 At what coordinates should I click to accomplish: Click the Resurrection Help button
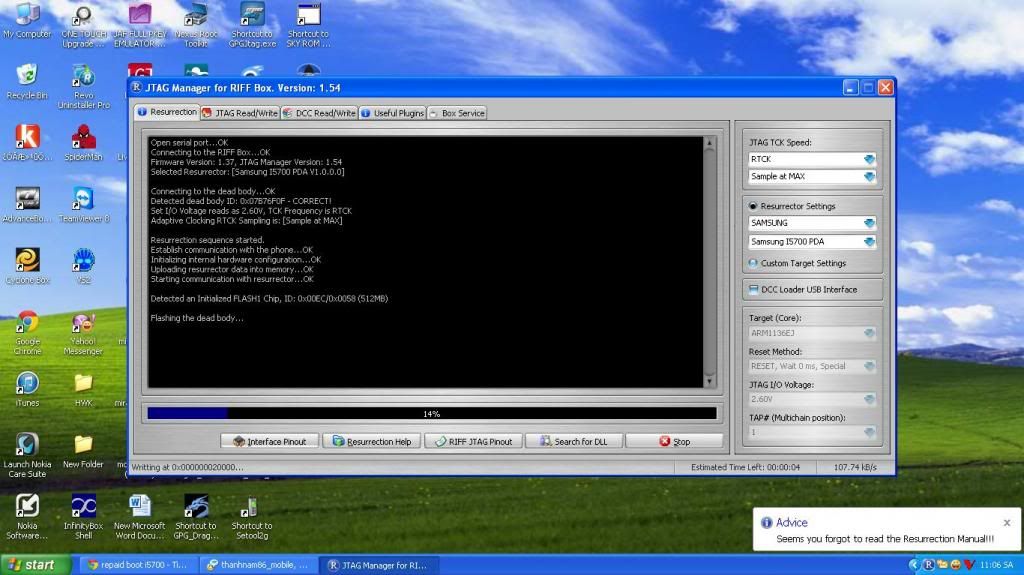click(x=372, y=442)
